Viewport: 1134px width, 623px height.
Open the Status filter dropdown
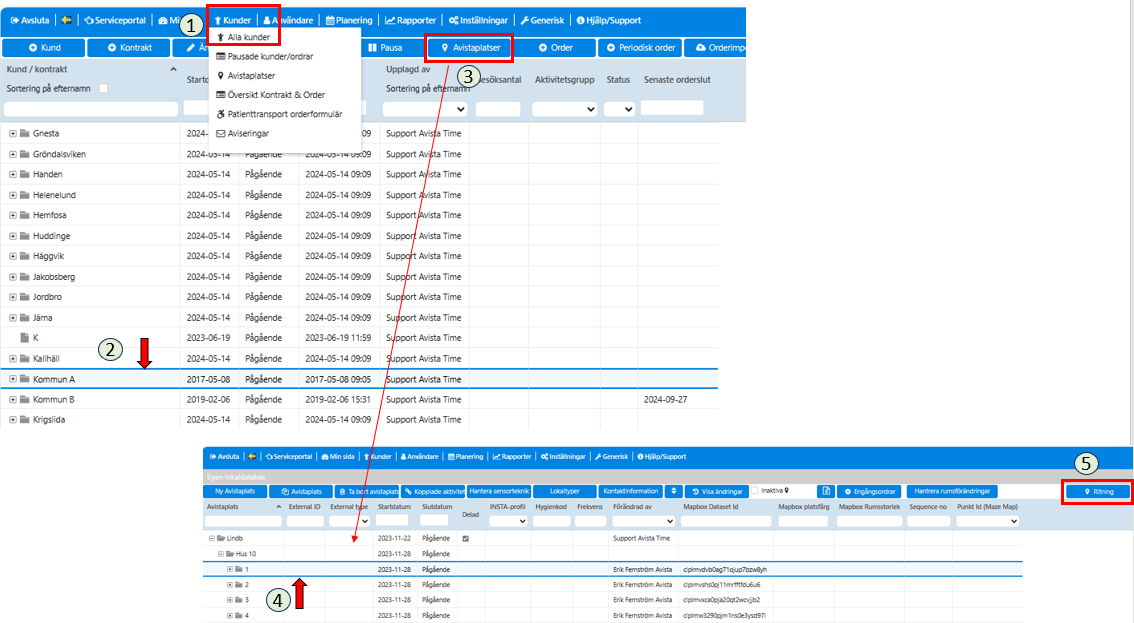coord(620,109)
